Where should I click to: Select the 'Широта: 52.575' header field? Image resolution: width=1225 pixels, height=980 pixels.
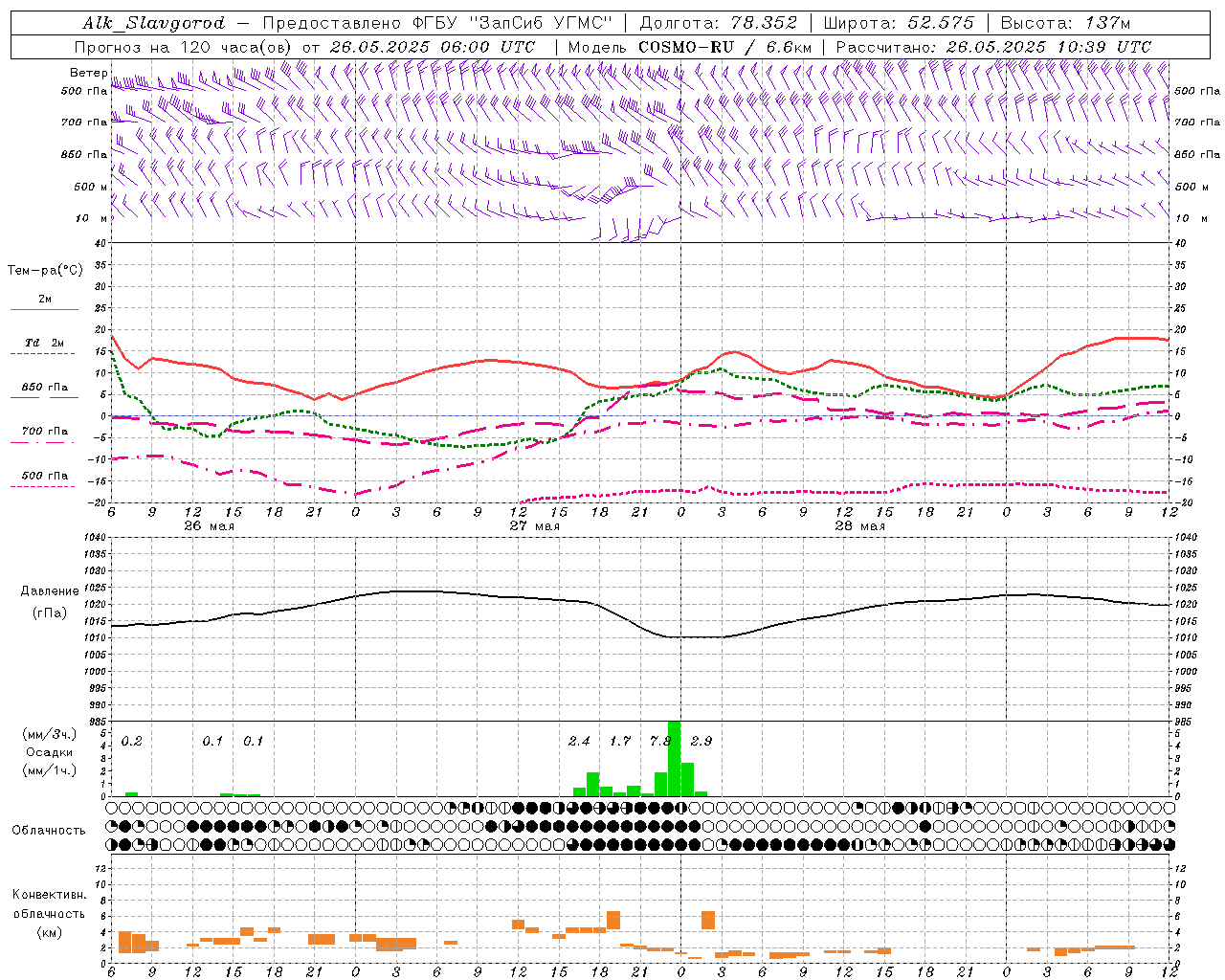click(899, 23)
